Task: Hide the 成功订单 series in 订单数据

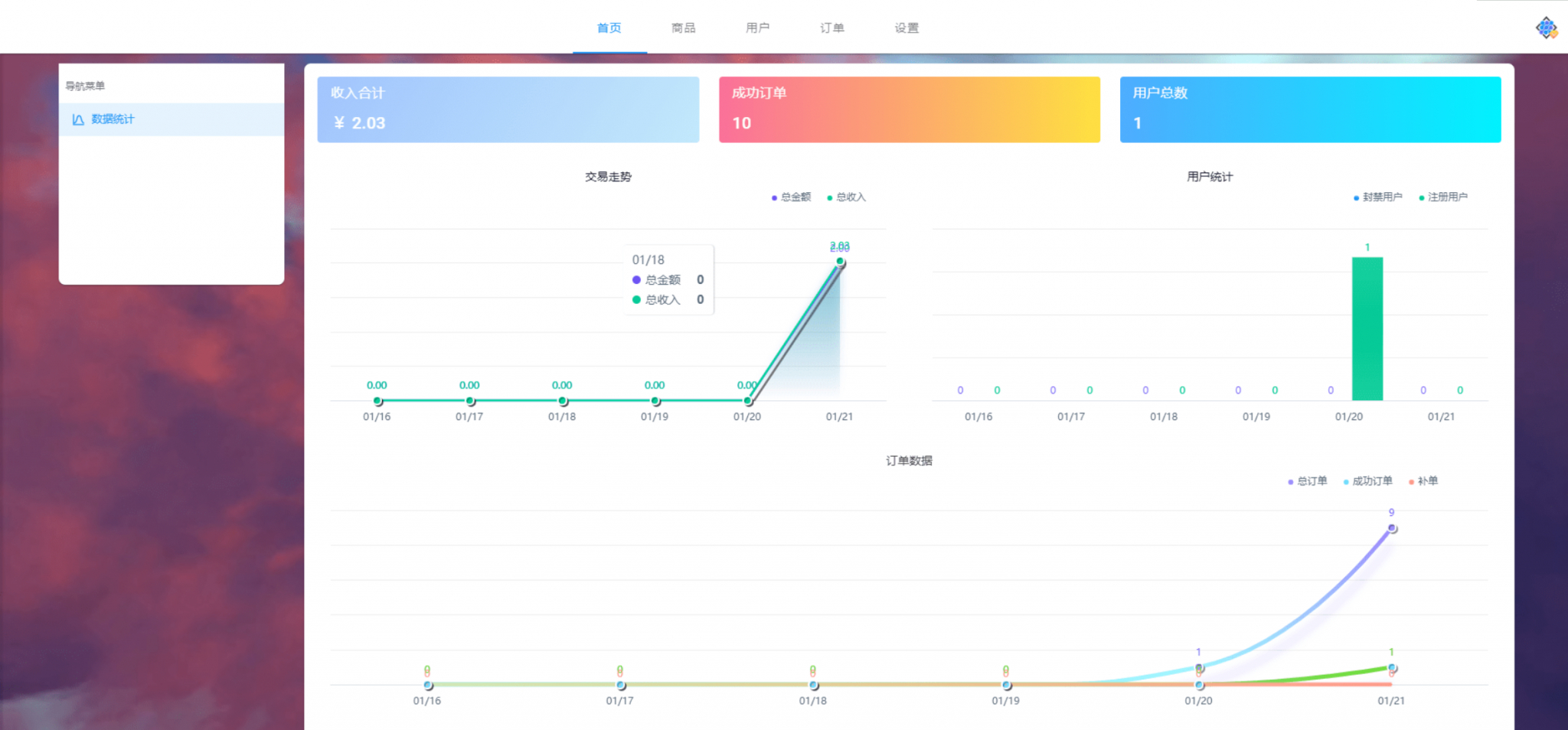Action: (1367, 481)
